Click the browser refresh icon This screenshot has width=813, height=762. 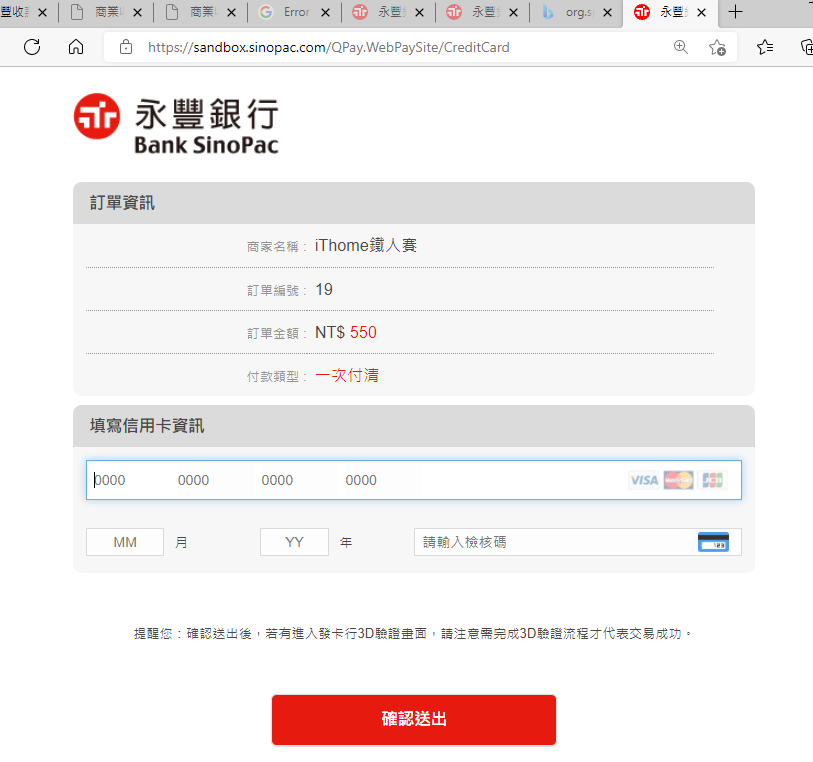tap(32, 47)
